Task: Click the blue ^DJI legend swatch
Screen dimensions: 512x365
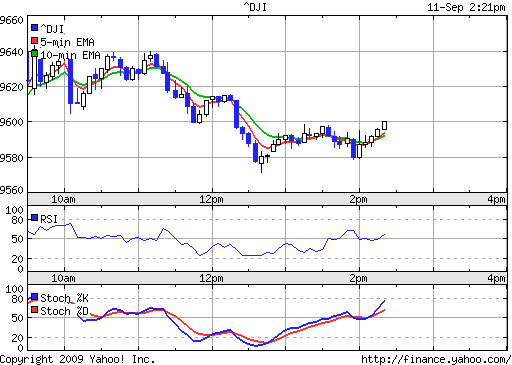Action: click(34, 27)
